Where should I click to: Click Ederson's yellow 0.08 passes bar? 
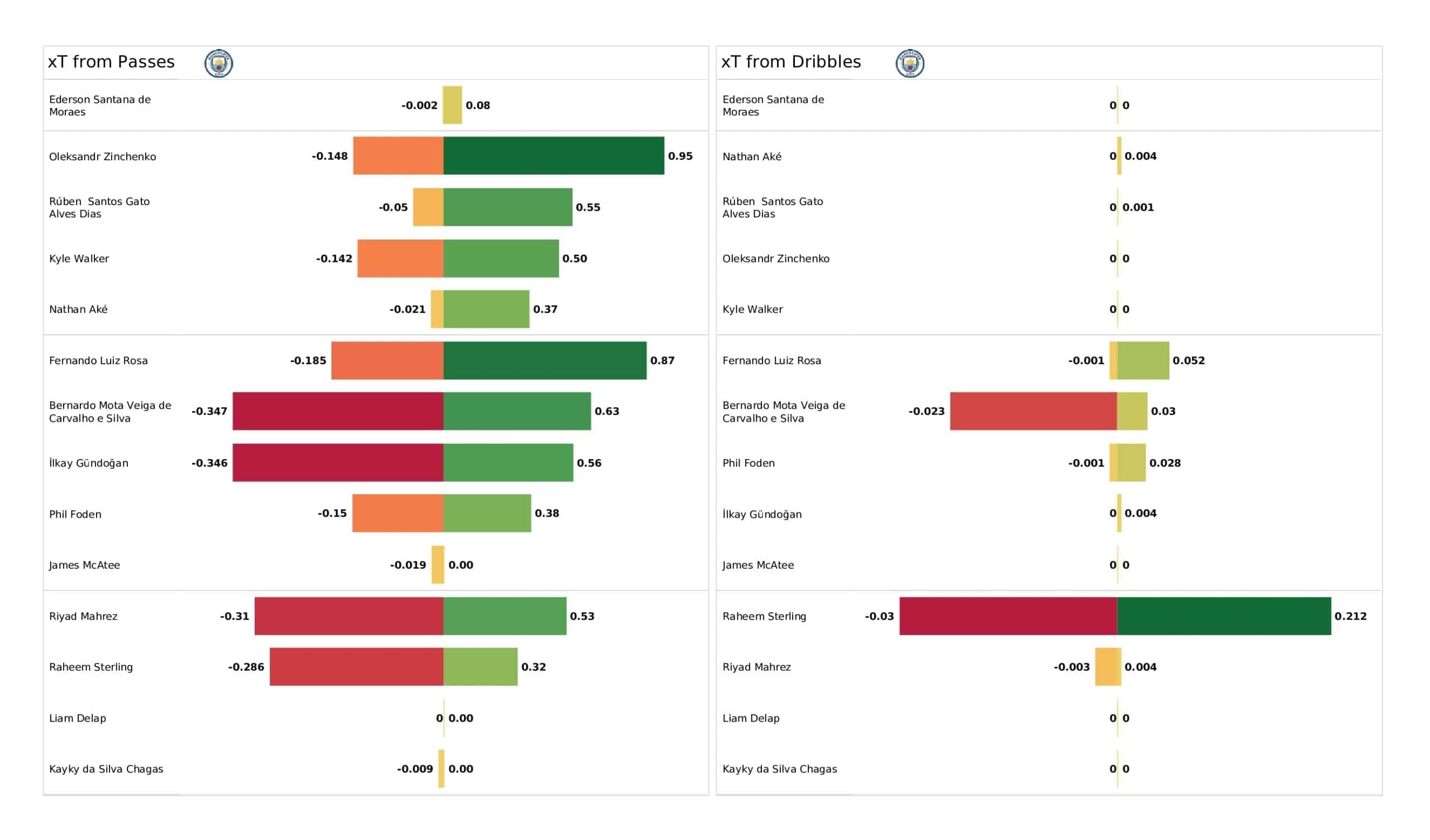coord(452,105)
